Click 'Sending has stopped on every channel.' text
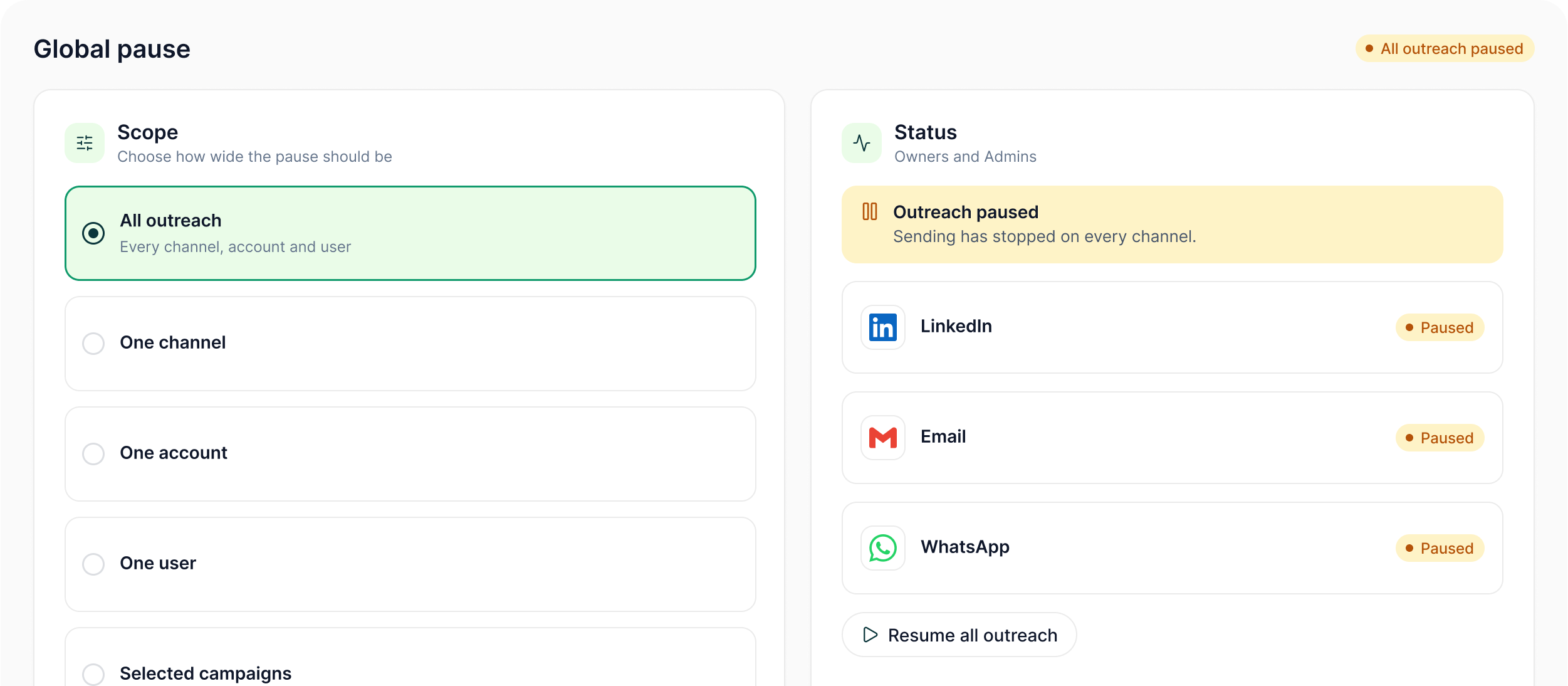Screen dimensions: 1568x686 [x=1045, y=236]
